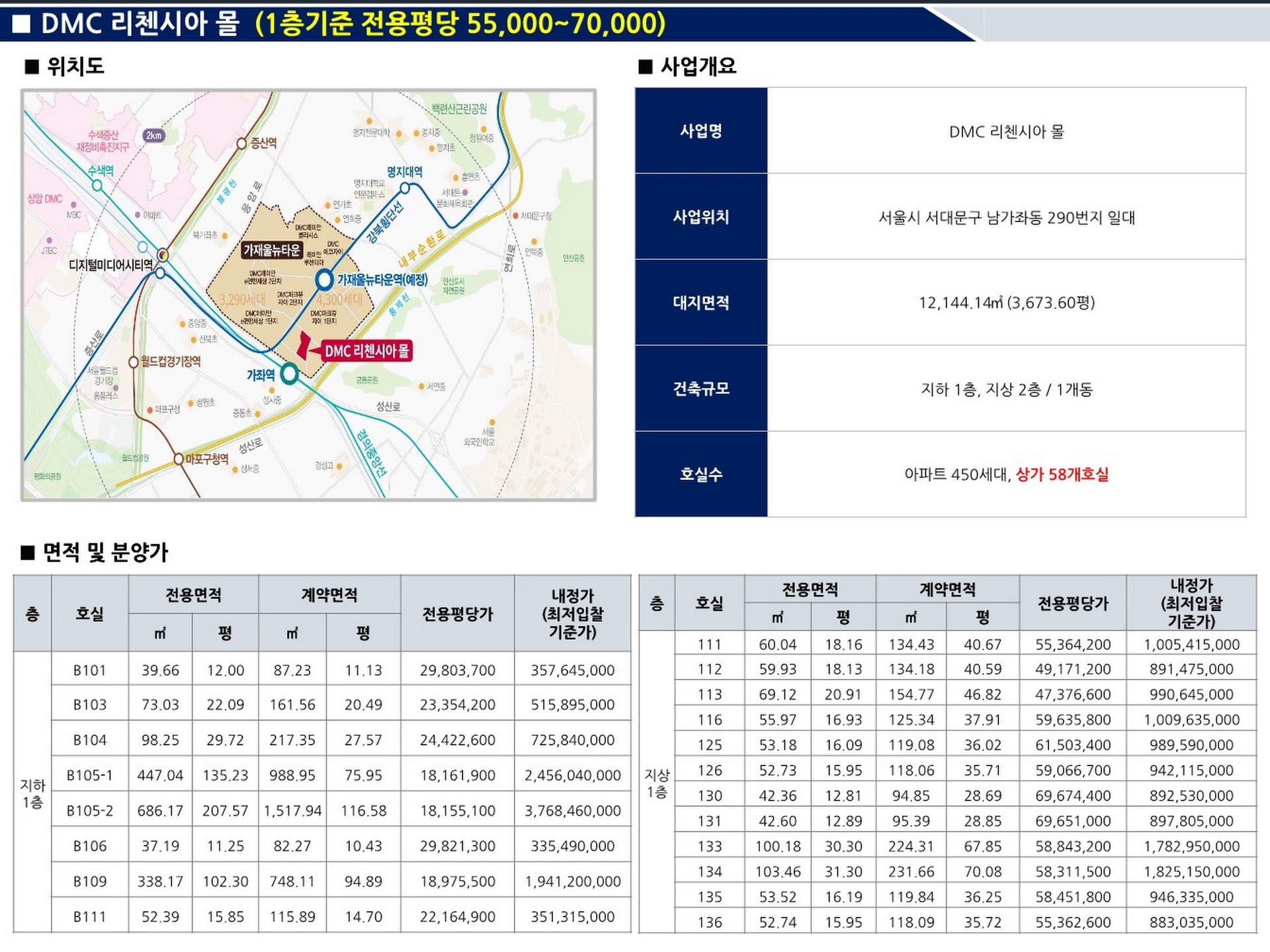Image resolution: width=1270 pixels, height=952 pixels.
Task: Click the red DMC 리첸시아 몰 map label
Action: 366,350
